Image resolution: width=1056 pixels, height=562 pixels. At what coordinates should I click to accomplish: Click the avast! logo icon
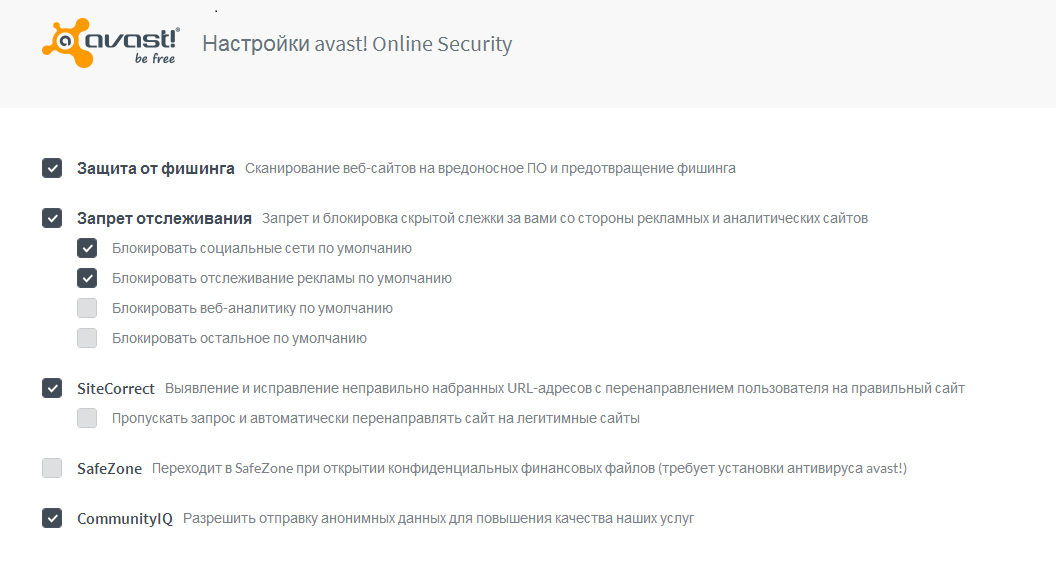pos(111,44)
